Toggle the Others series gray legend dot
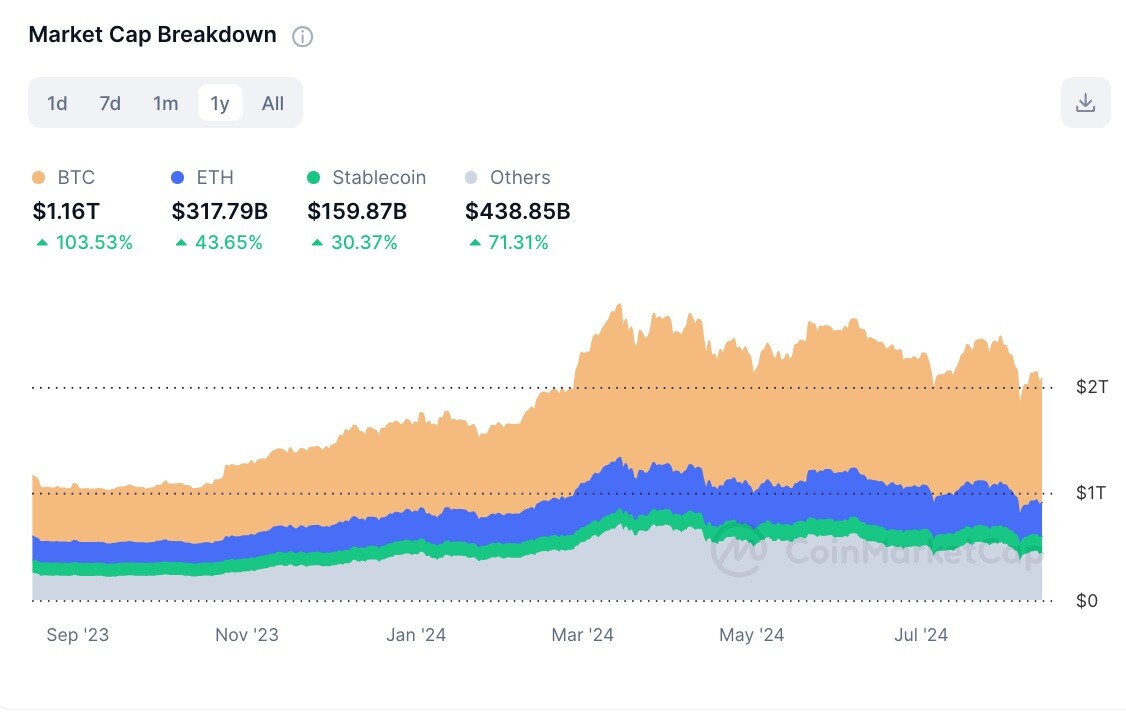The height and width of the screenshot is (714, 1126). (x=471, y=177)
